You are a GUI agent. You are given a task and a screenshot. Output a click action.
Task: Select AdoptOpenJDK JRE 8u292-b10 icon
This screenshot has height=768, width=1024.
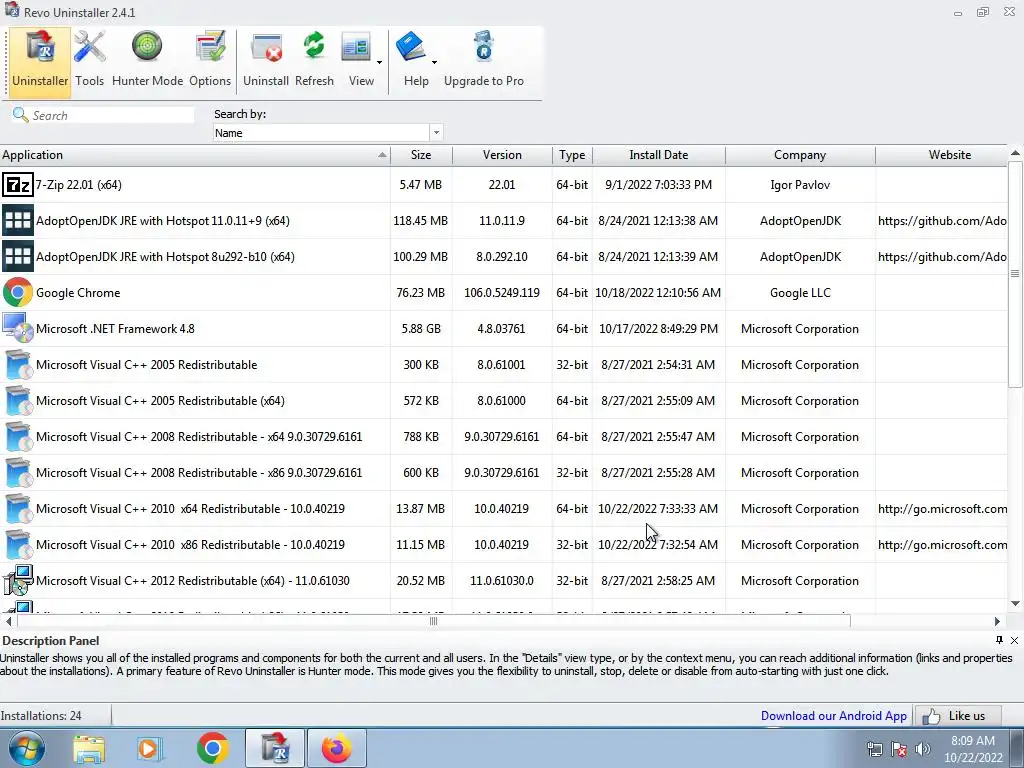(18, 257)
